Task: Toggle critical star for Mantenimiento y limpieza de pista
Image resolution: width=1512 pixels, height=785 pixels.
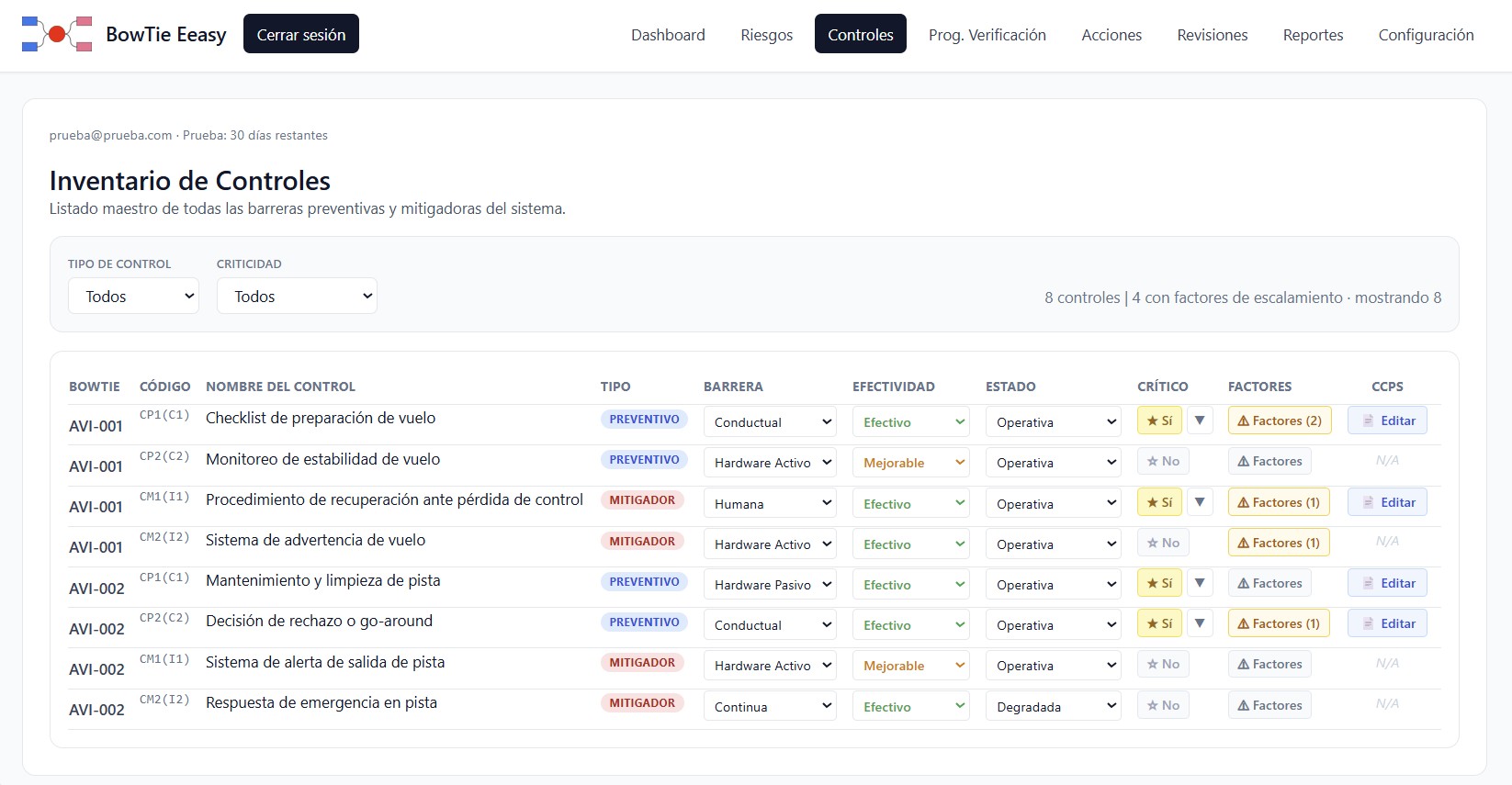Action: pos(1159,583)
